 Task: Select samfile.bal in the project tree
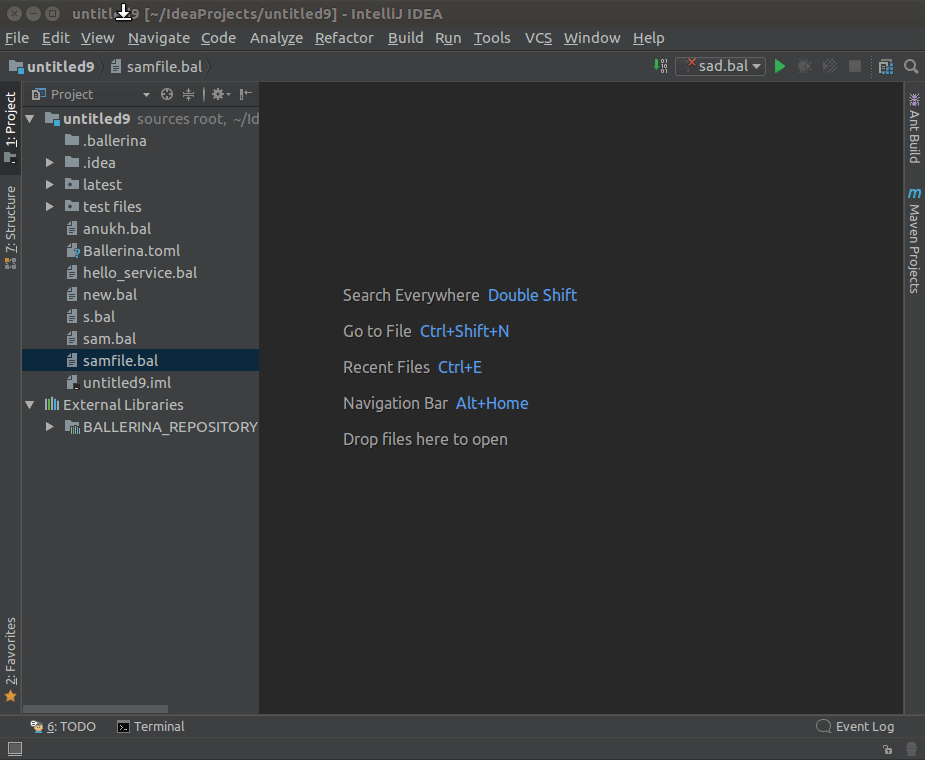pos(140,361)
